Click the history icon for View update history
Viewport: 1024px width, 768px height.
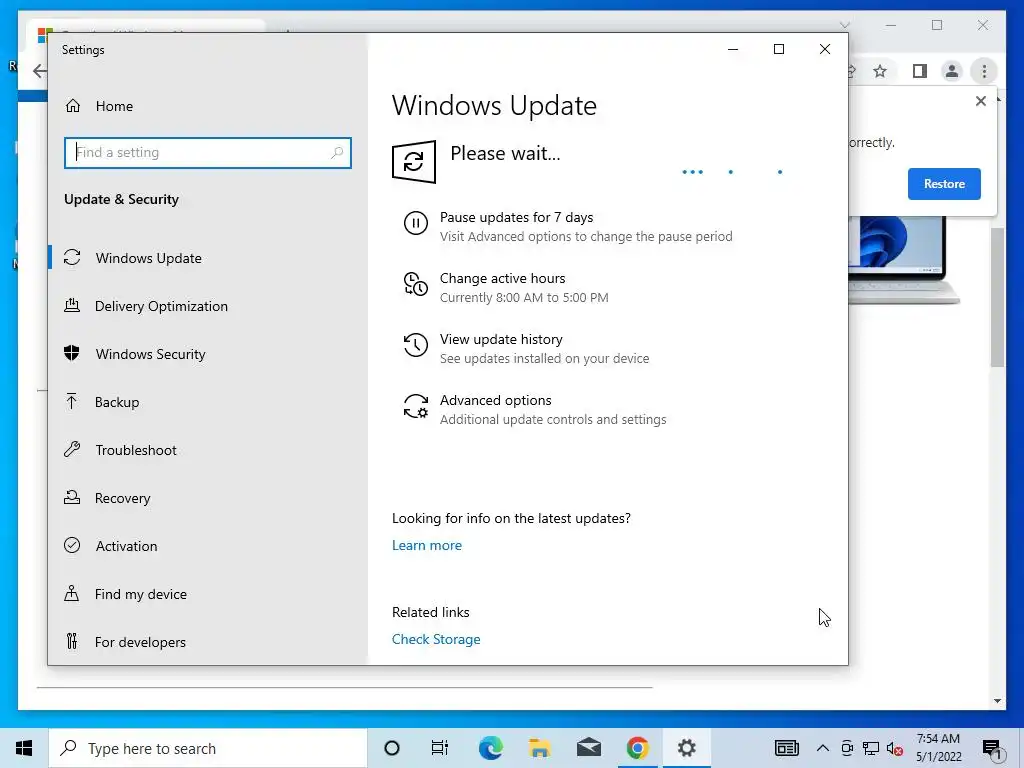tap(415, 345)
